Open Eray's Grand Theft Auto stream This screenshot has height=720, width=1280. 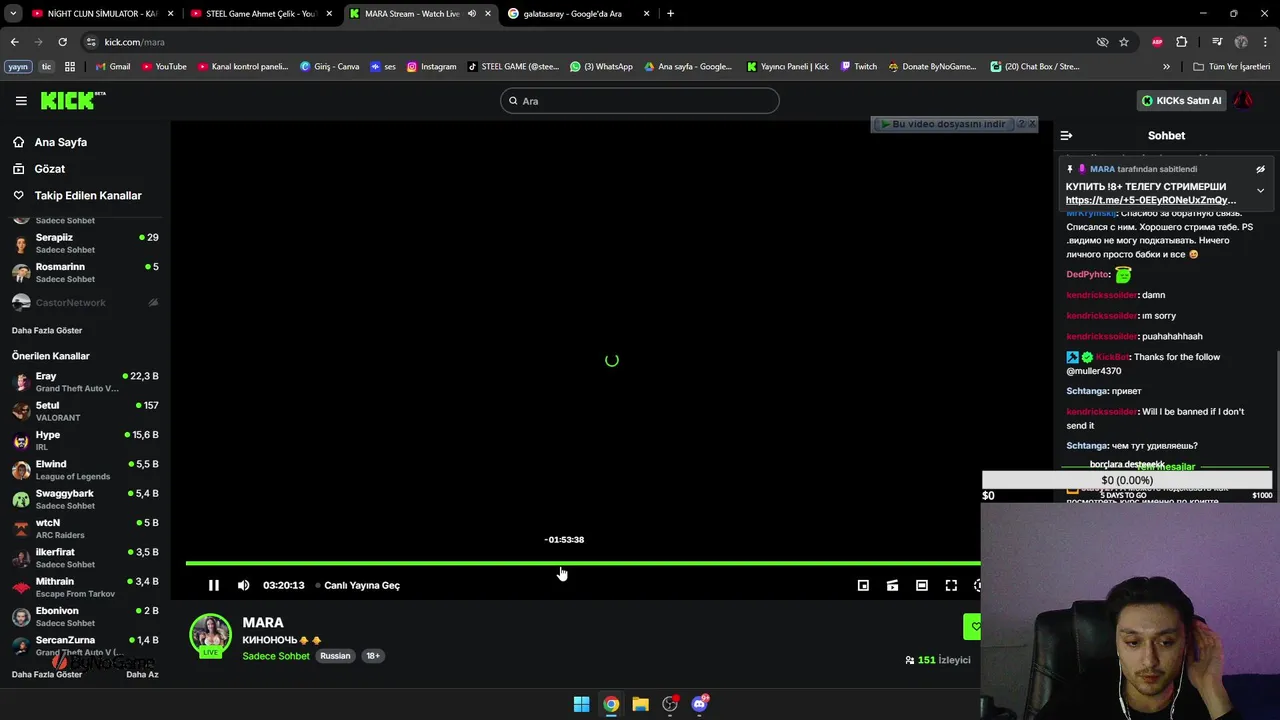point(85,382)
